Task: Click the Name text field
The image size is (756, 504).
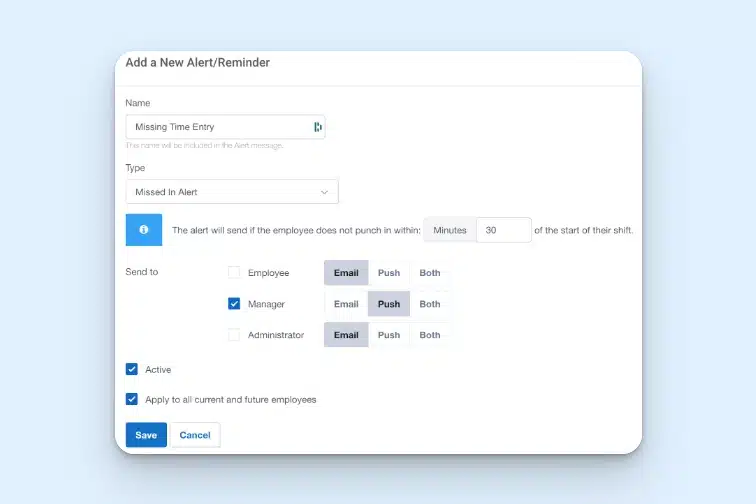Action: 218,127
